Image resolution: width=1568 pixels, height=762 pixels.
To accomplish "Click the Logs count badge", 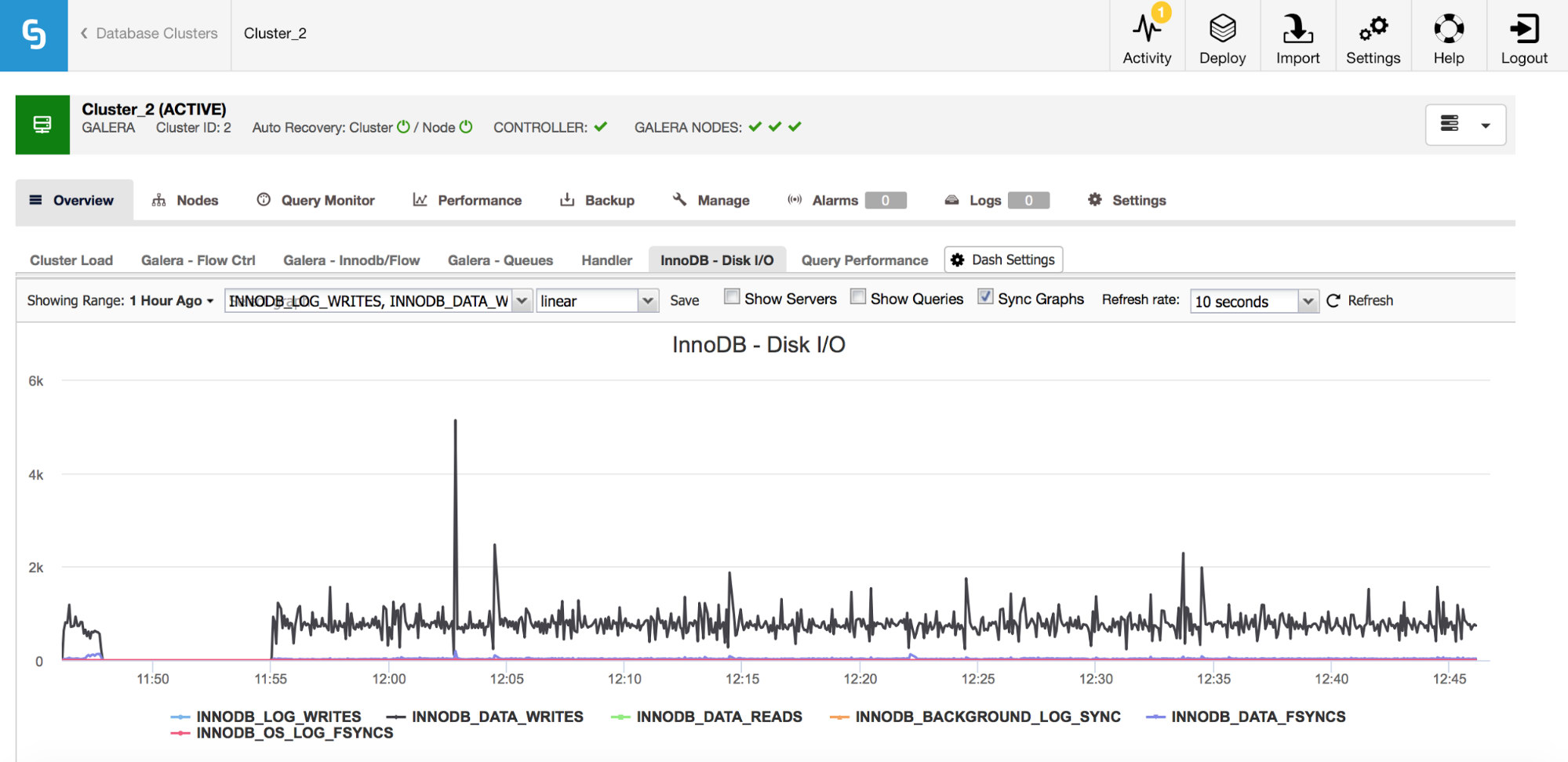I will (x=1028, y=201).
